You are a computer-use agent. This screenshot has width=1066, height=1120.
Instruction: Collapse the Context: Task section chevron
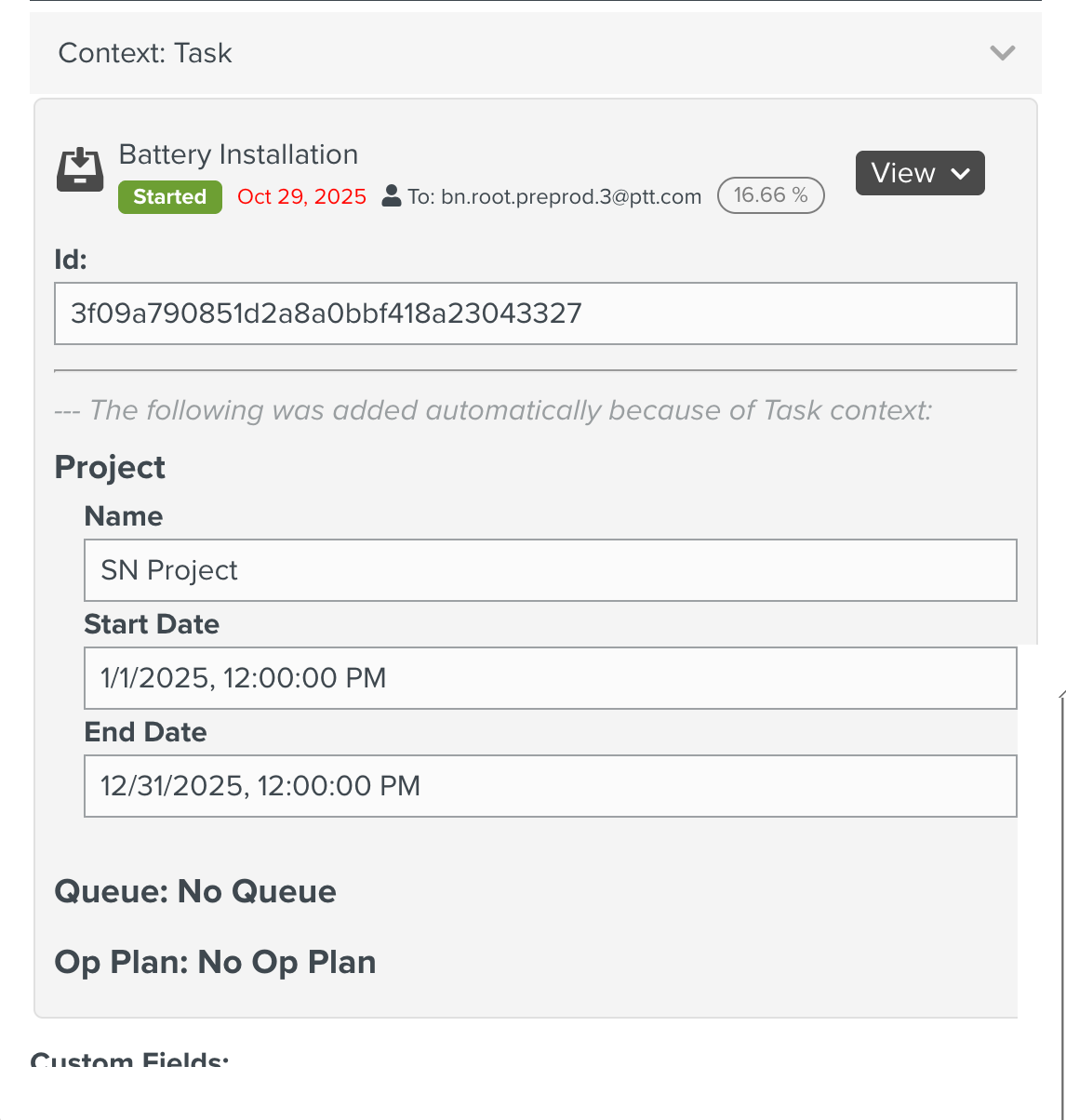1002,53
